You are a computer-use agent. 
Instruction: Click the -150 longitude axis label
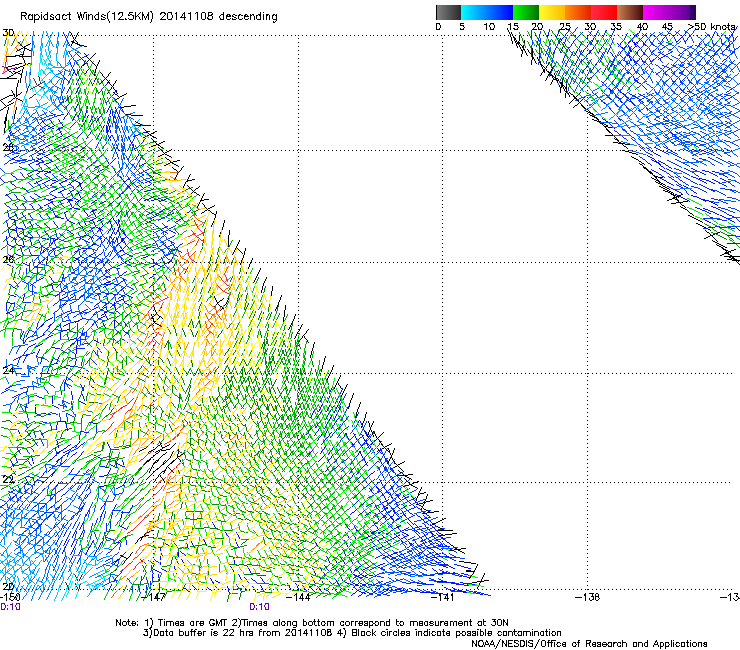tap(9, 597)
